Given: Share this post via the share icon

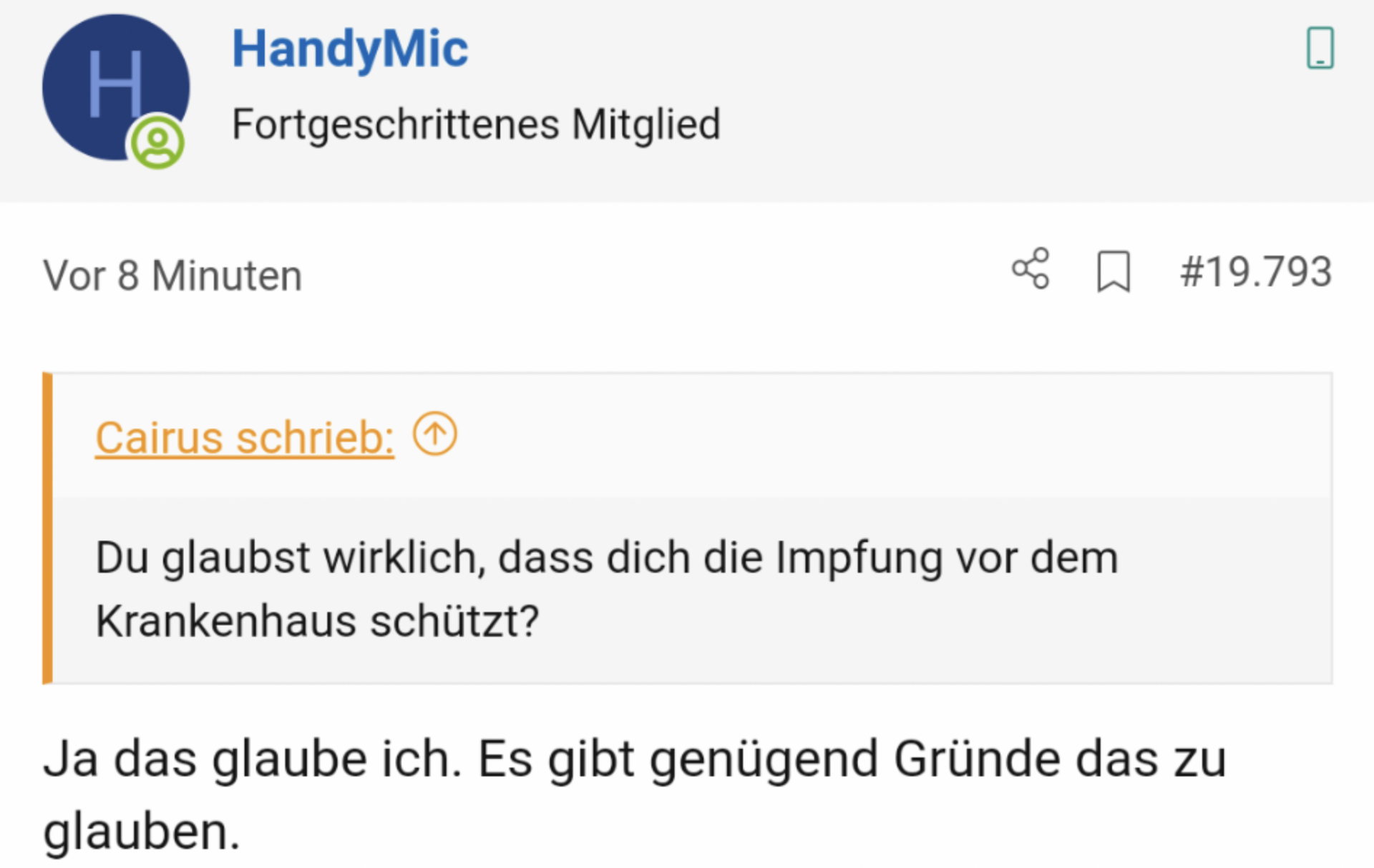Looking at the screenshot, I should [1030, 269].
